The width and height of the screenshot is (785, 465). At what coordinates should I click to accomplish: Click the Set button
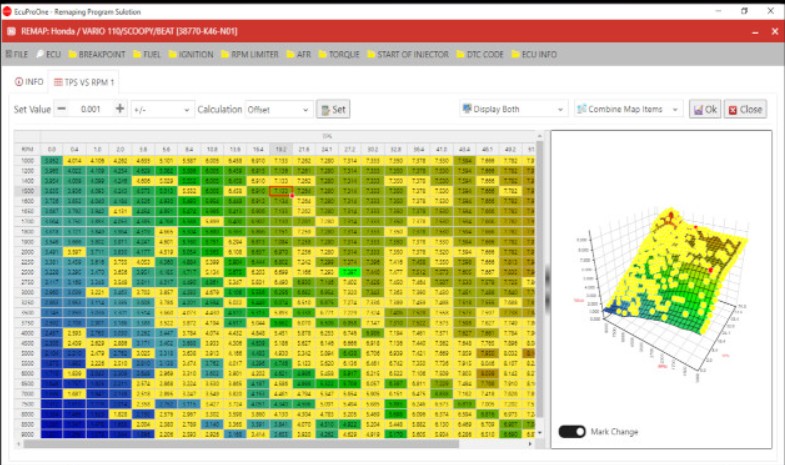pyautogui.click(x=333, y=110)
